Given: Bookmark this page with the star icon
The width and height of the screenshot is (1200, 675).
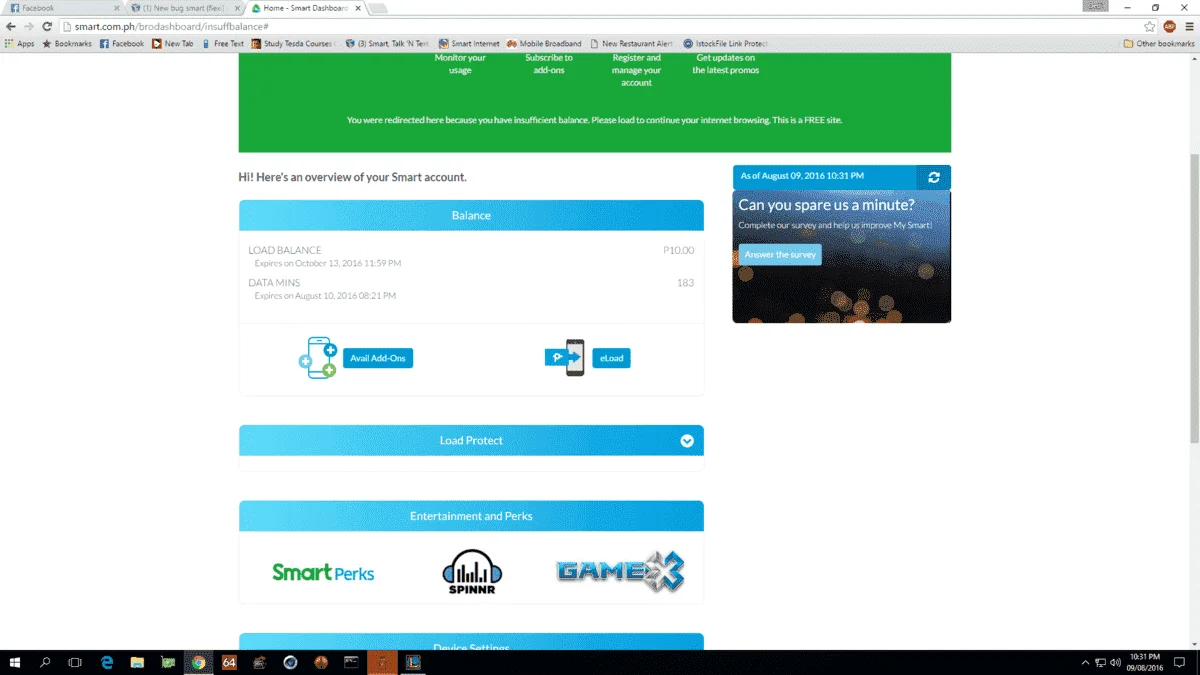Looking at the screenshot, I should (1150, 26).
